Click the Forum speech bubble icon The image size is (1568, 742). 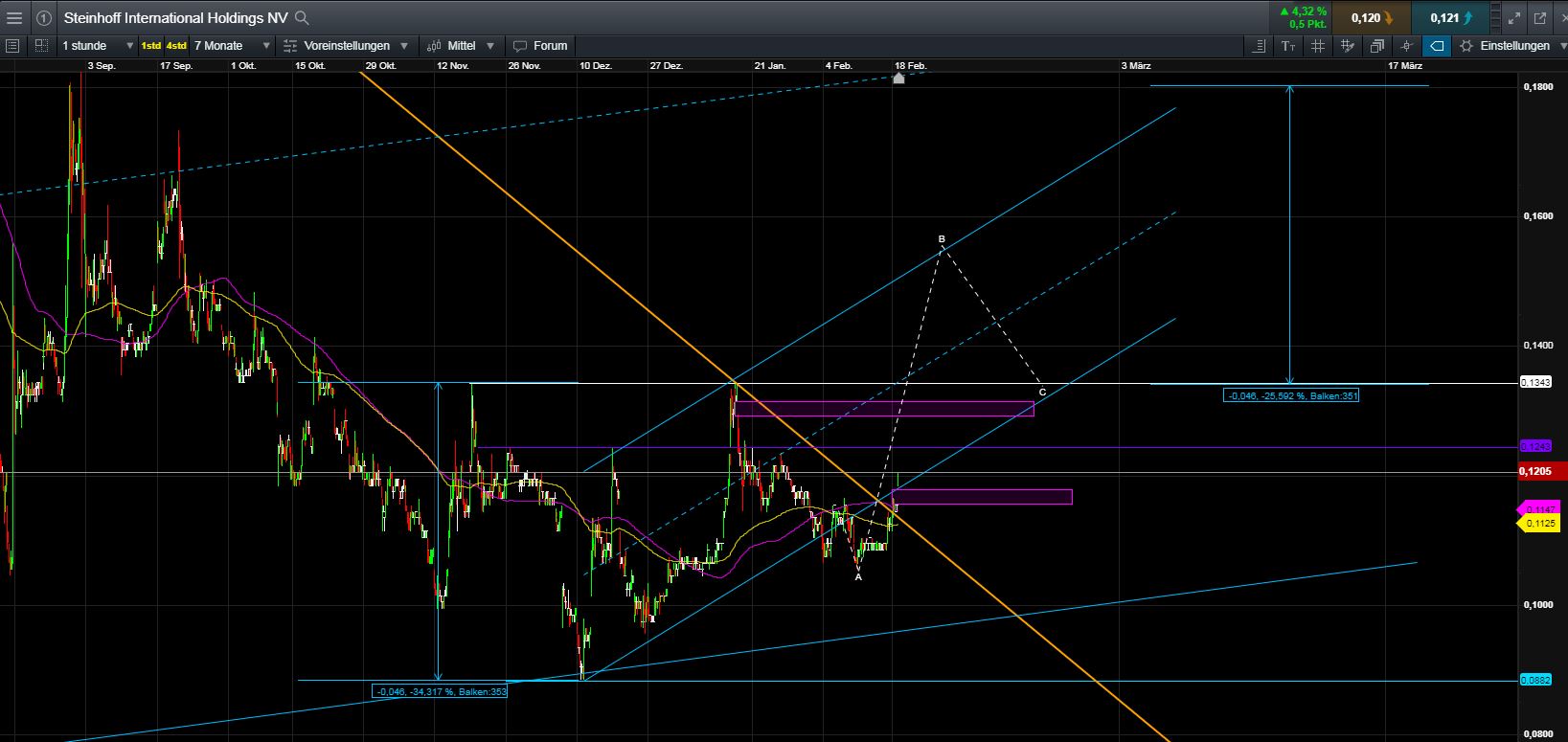pyautogui.click(x=520, y=45)
